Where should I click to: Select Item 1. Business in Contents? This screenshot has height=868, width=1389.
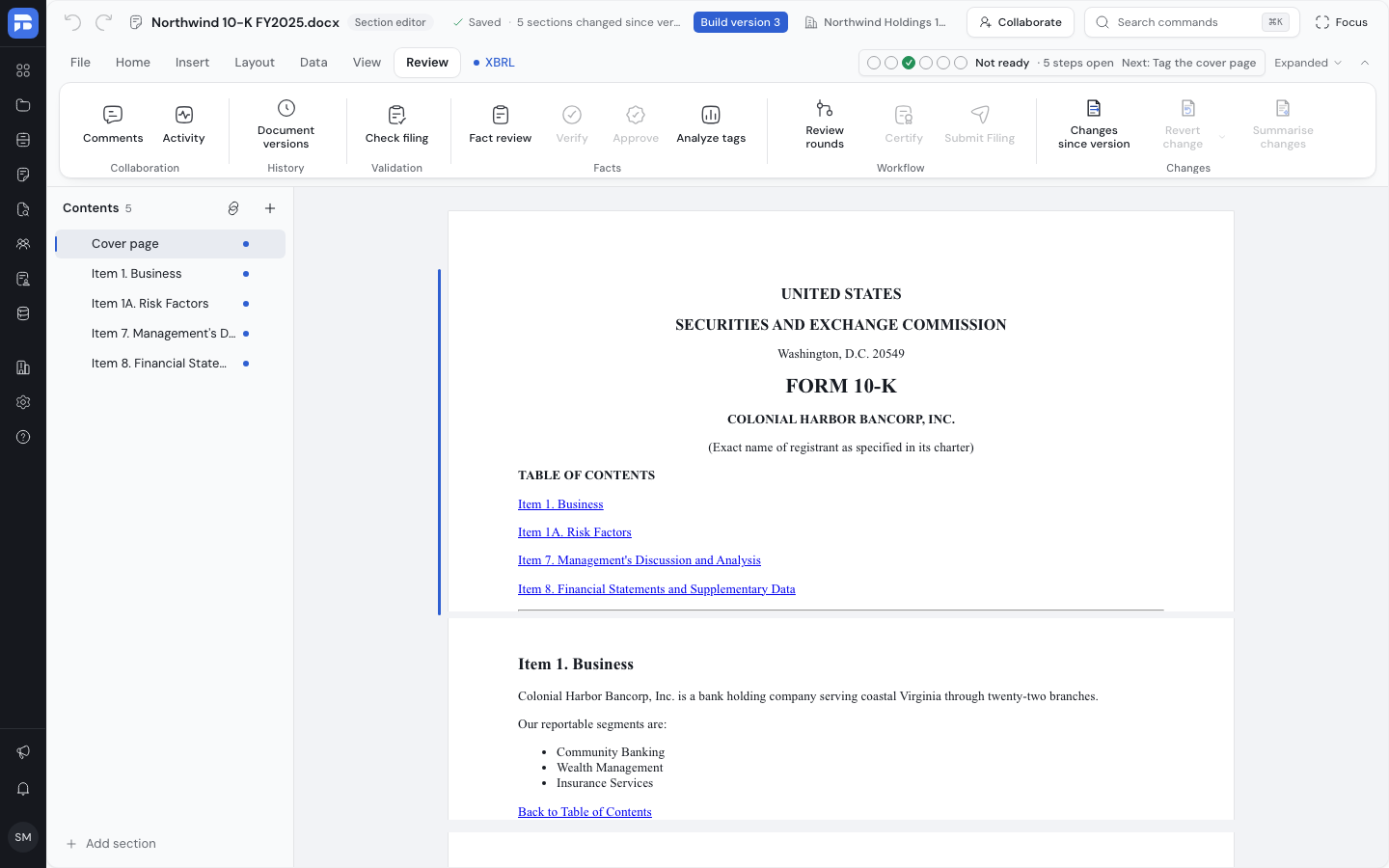click(170, 274)
